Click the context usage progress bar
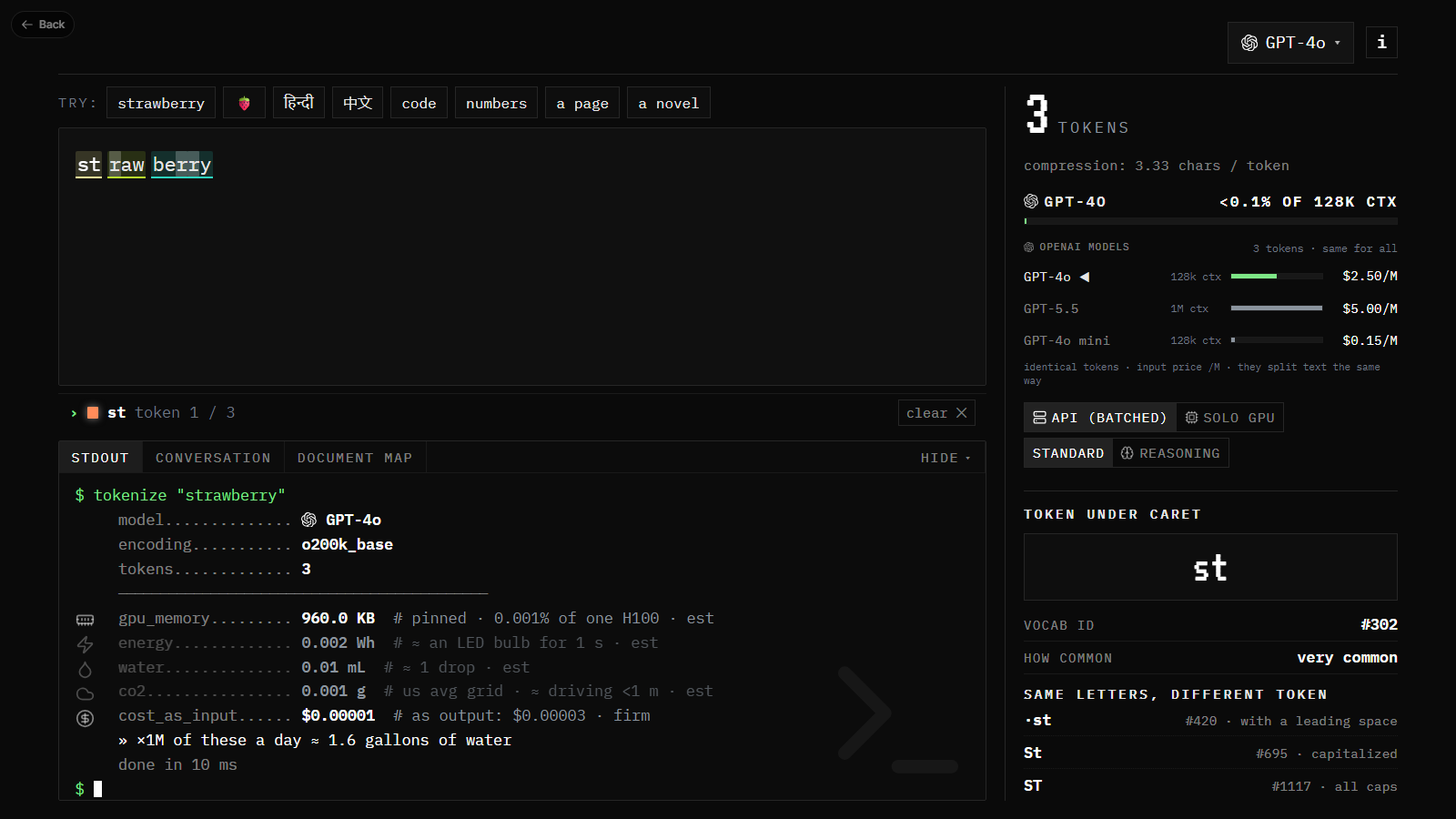 (1210, 221)
